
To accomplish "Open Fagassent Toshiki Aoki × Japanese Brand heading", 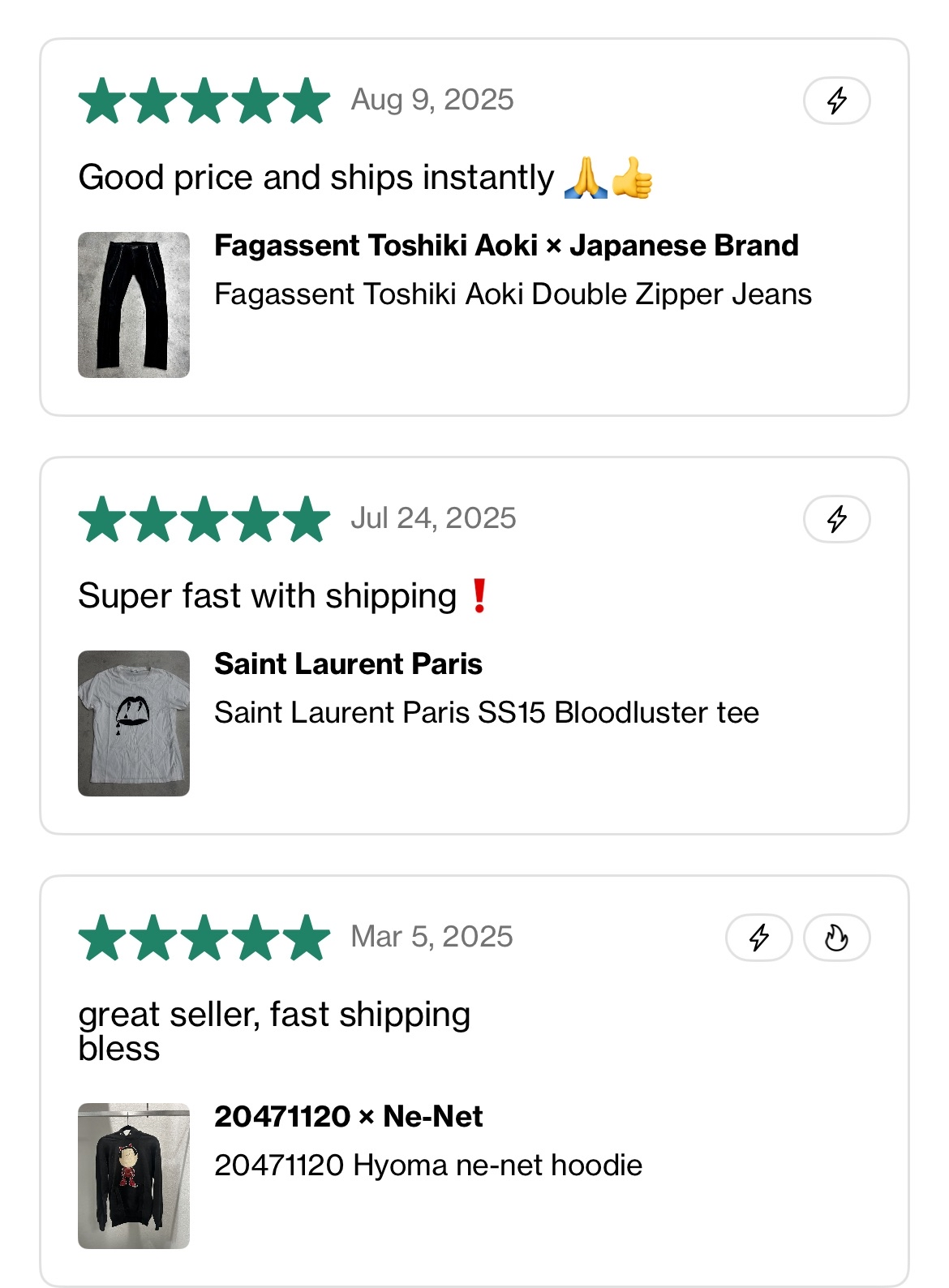I will coord(506,245).
